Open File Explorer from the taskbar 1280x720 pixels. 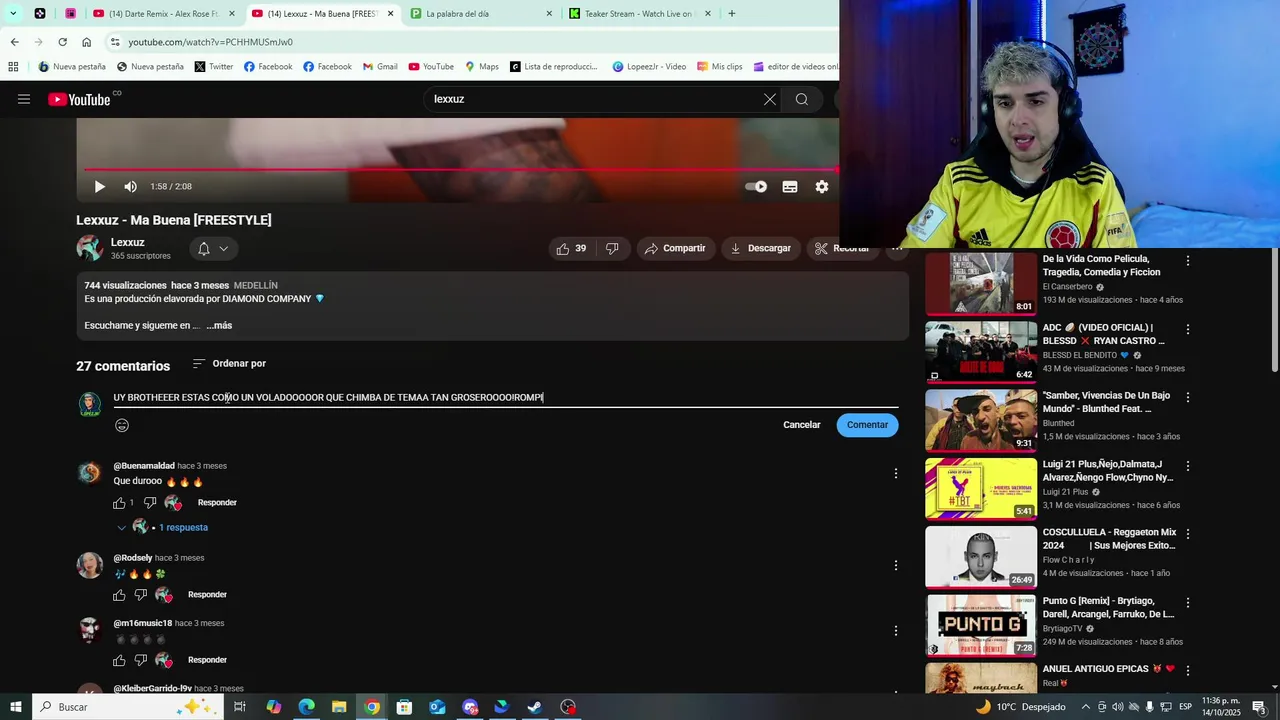click(x=339, y=707)
